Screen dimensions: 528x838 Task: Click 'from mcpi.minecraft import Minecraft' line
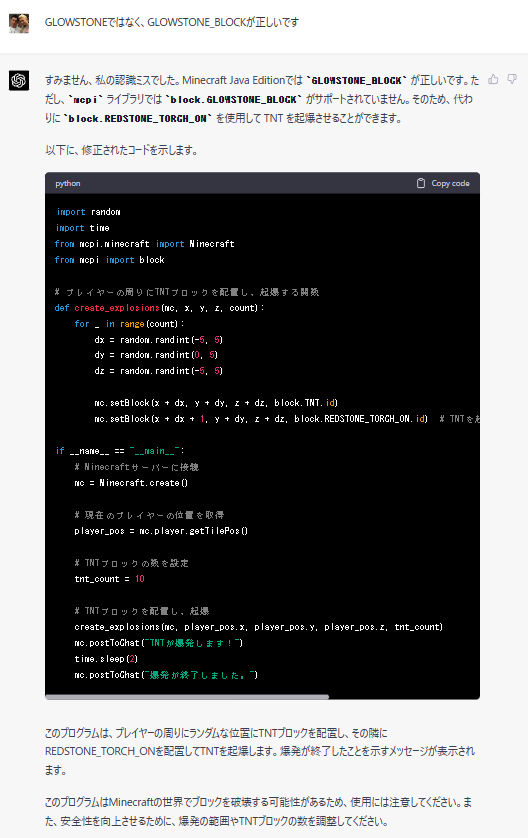pos(144,244)
